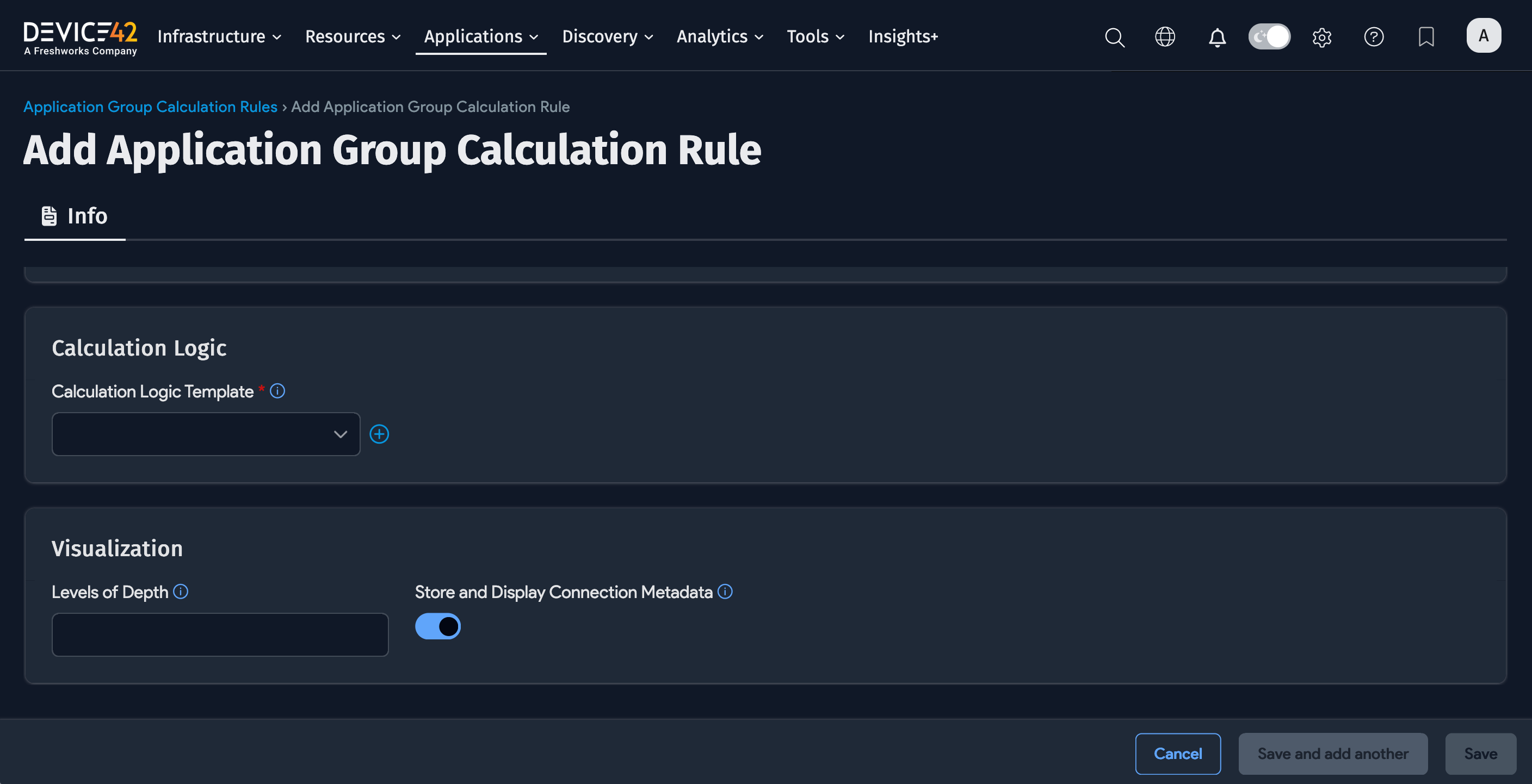The height and width of the screenshot is (784, 1532).
Task: Click the Cancel button
Action: click(1177, 753)
